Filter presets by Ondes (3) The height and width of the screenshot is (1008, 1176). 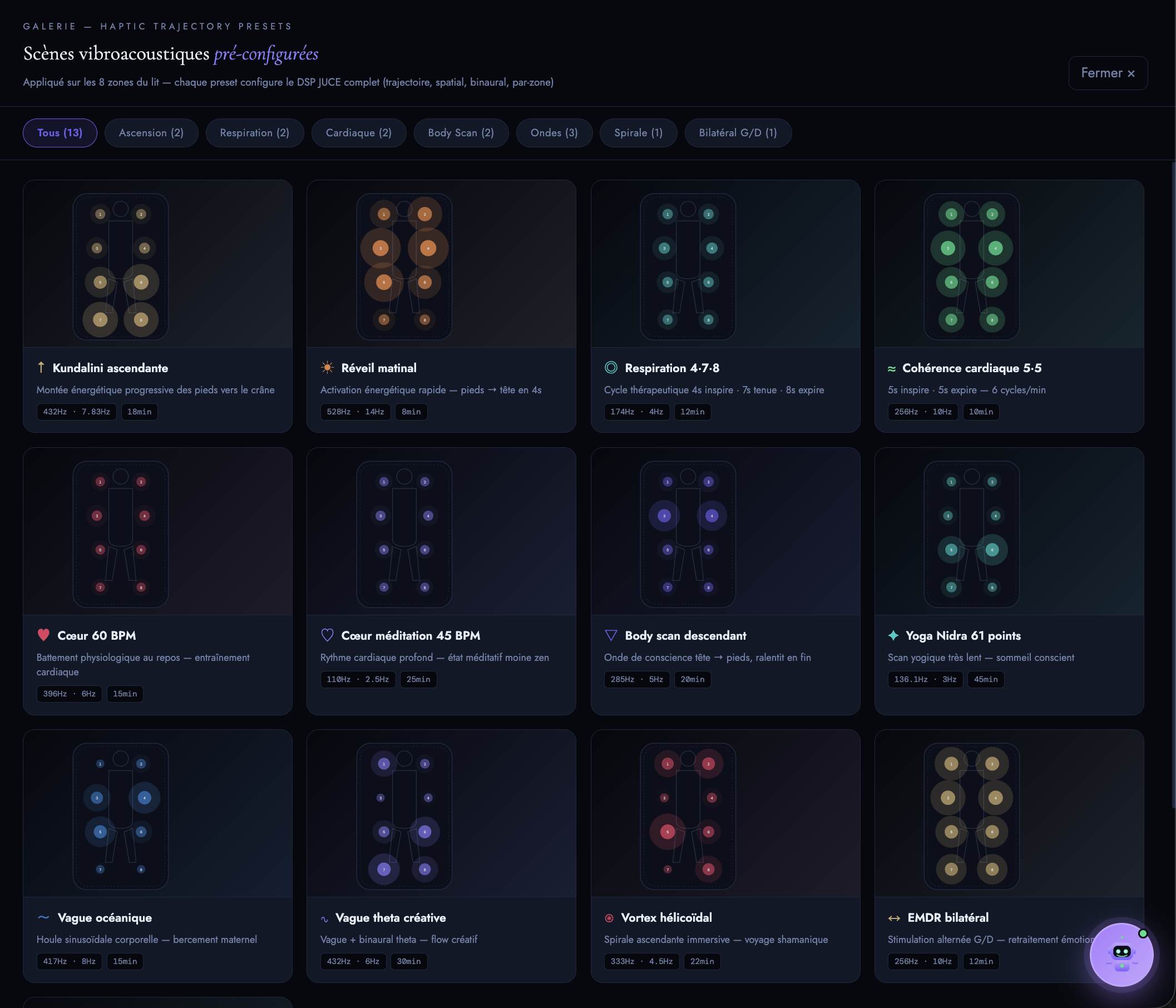pos(554,133)
